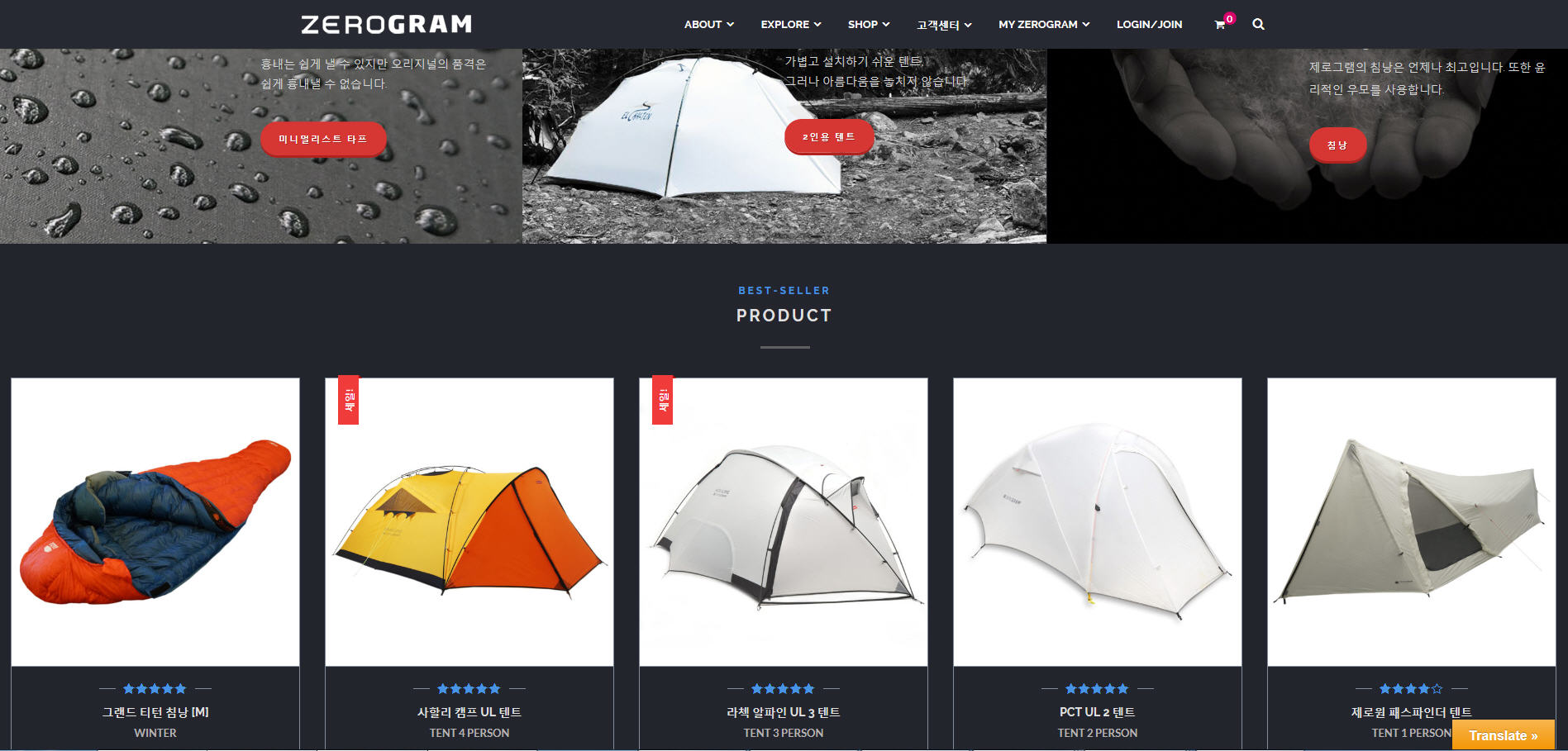Open the 고객센터 menu
This screenshot has height=751, width=1568.
point(944,25)
